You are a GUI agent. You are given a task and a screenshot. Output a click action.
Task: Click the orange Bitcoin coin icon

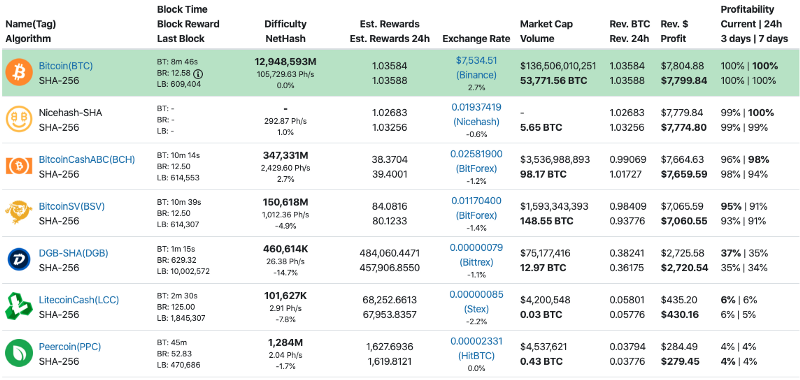(x=18, y=72)
